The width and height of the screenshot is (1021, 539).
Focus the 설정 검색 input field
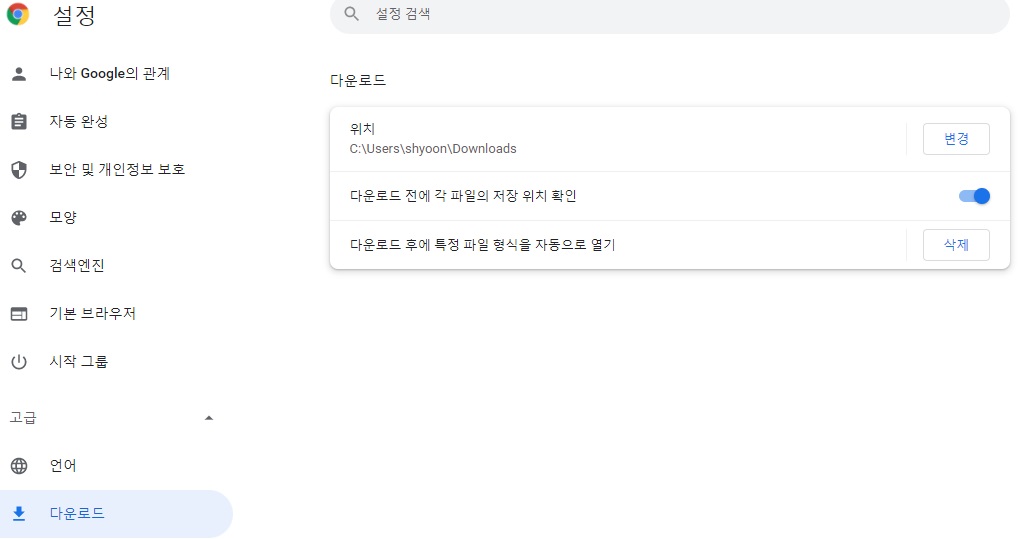pyautogui.click(x=669, y=14)
